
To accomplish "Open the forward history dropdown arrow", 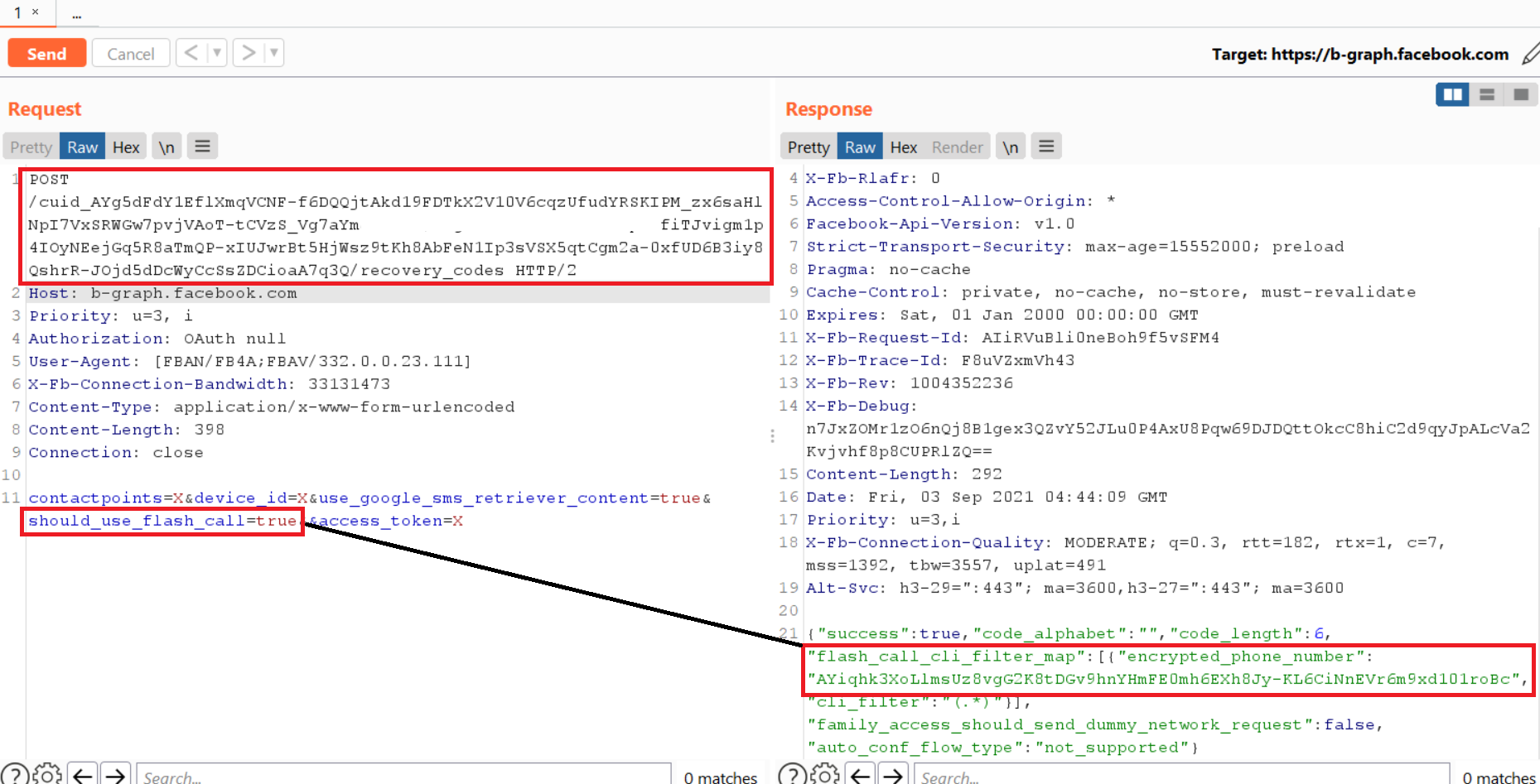I will (x=274, y=53).
